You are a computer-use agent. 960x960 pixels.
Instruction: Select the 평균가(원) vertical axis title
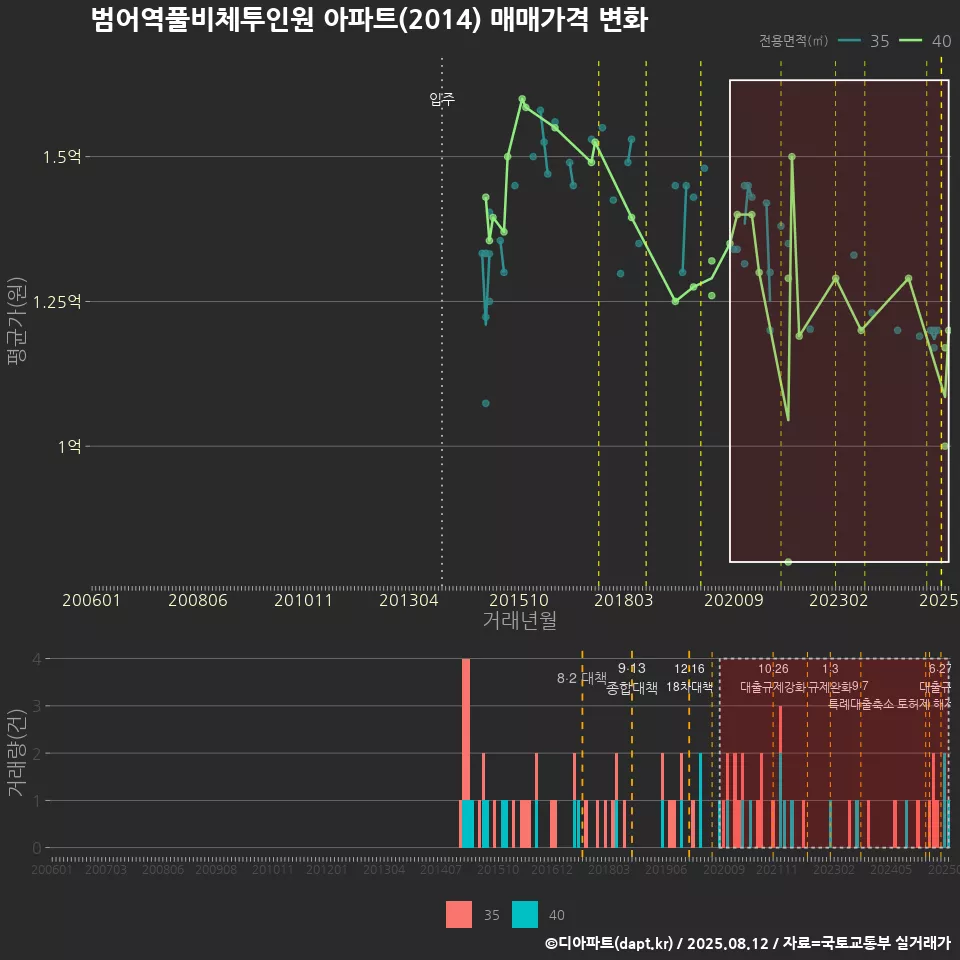17,321
